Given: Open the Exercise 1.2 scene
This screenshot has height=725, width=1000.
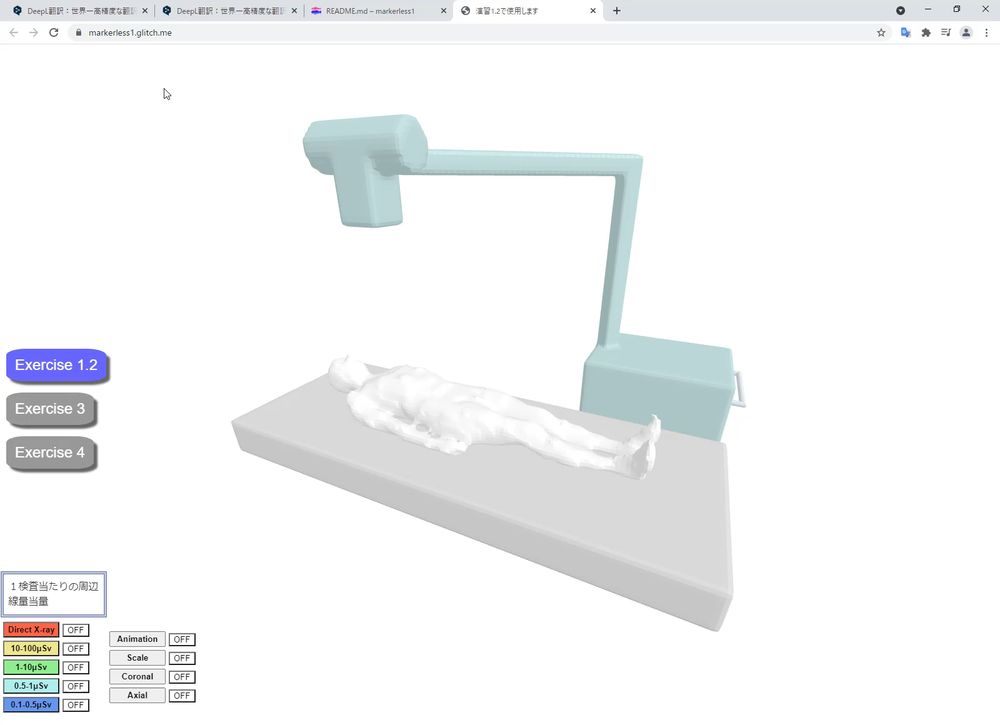Looking at the screenshot, I should (56, 365).
